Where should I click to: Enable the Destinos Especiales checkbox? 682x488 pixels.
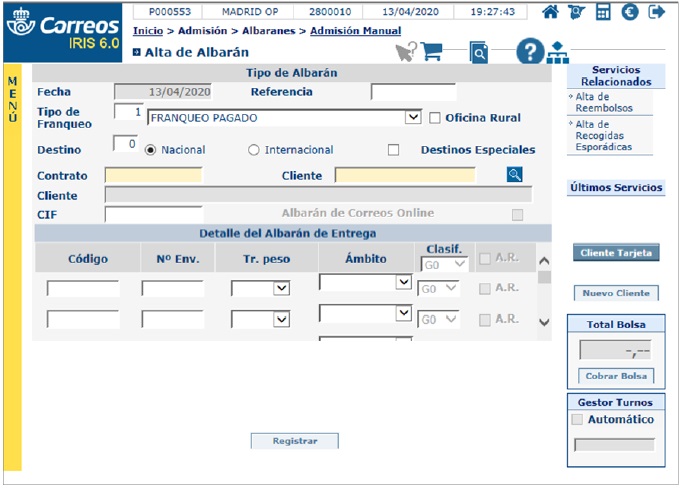click(393, 150)
